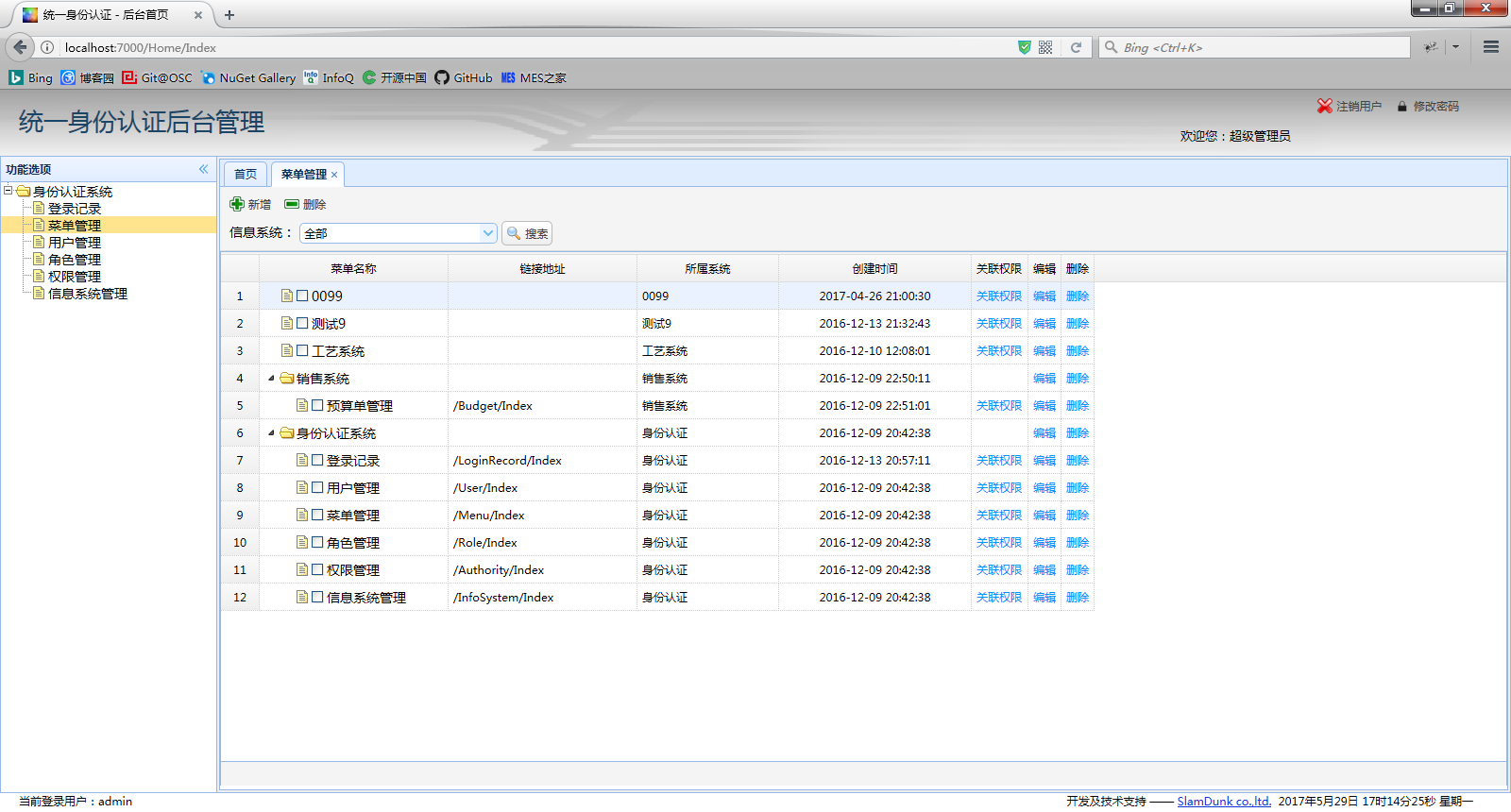Open the dropdown arrow beside the browser search bar
The image size is (1511, 812).
[1455, 47]
